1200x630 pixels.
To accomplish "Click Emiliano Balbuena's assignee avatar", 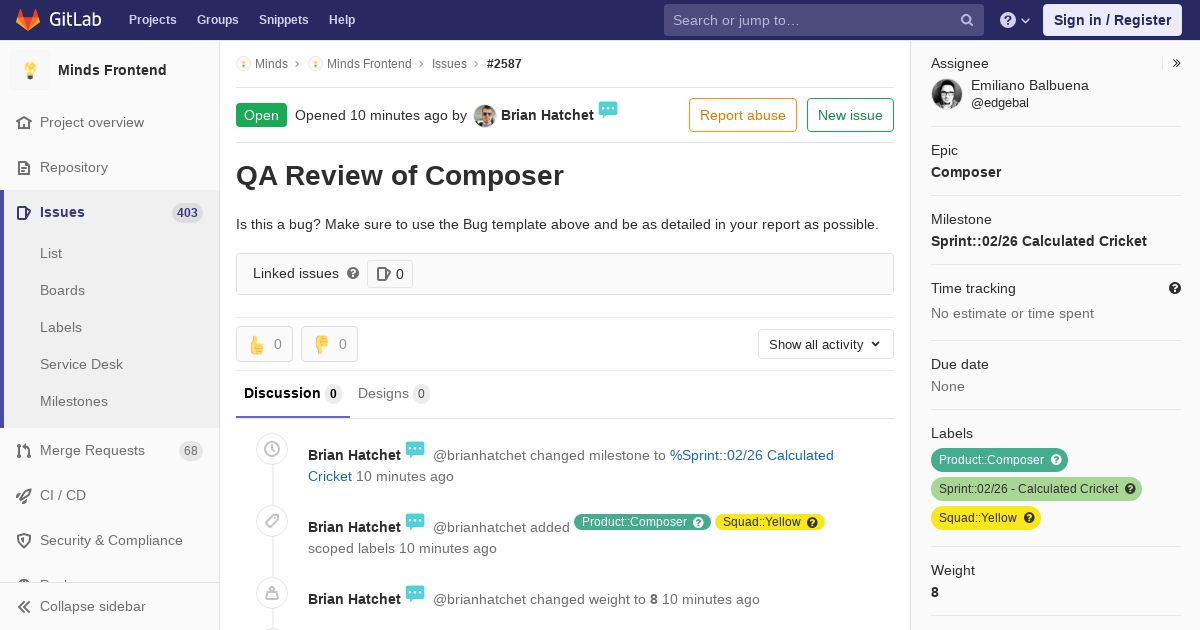I will (947, 94).
